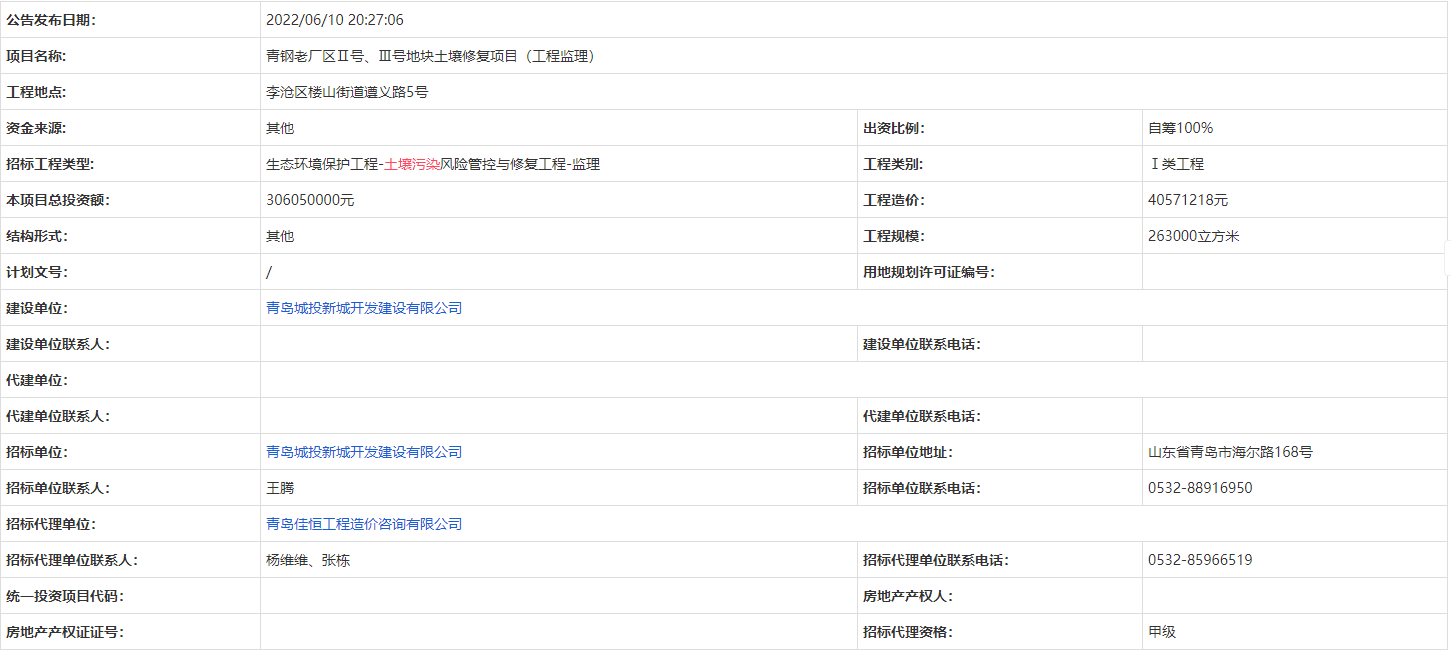This screenshot has height=650, width=1451.
Task: Click the 资金来源 value 其他
Action: coord(280,128)
